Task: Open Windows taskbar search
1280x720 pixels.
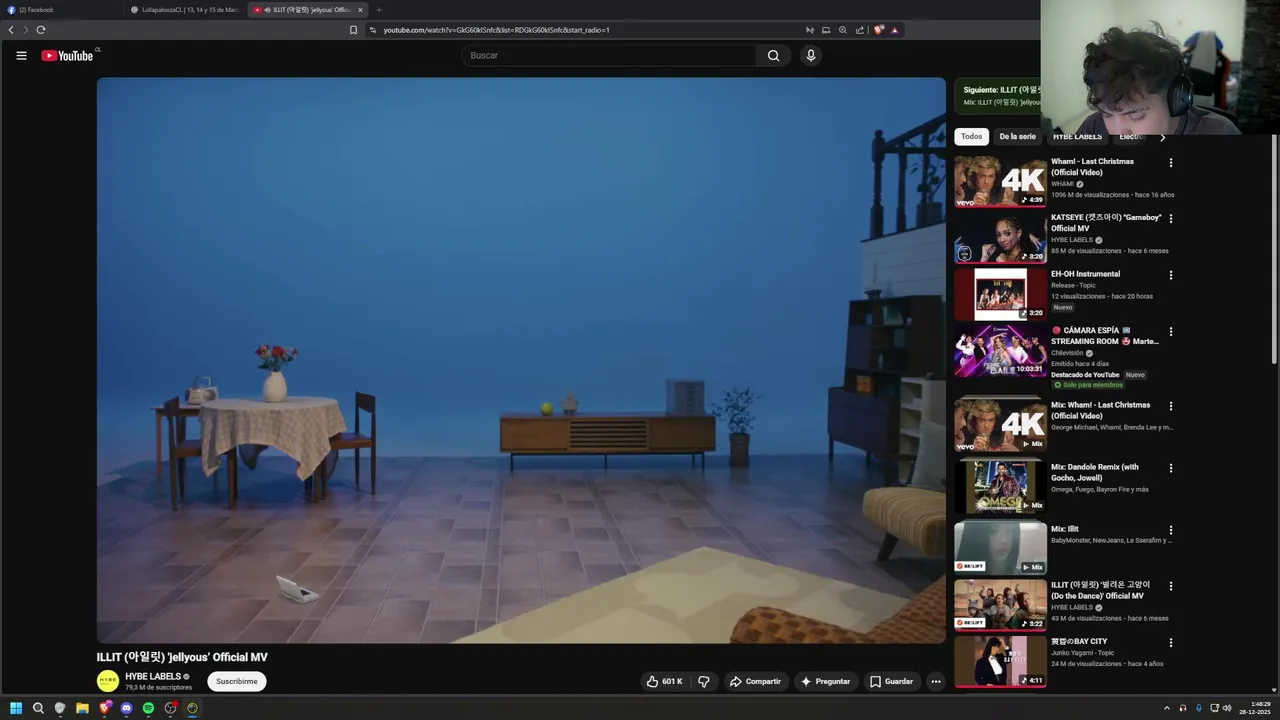Action: pos(38,708)
